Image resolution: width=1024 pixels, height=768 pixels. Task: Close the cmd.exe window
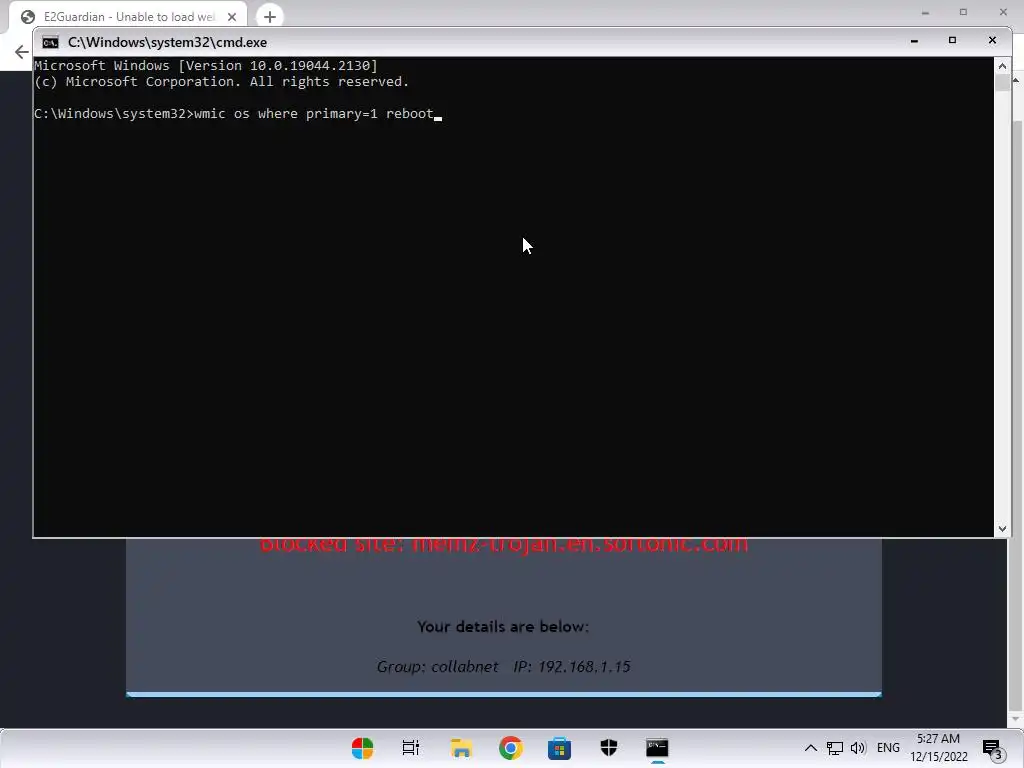tap(992, 40)
